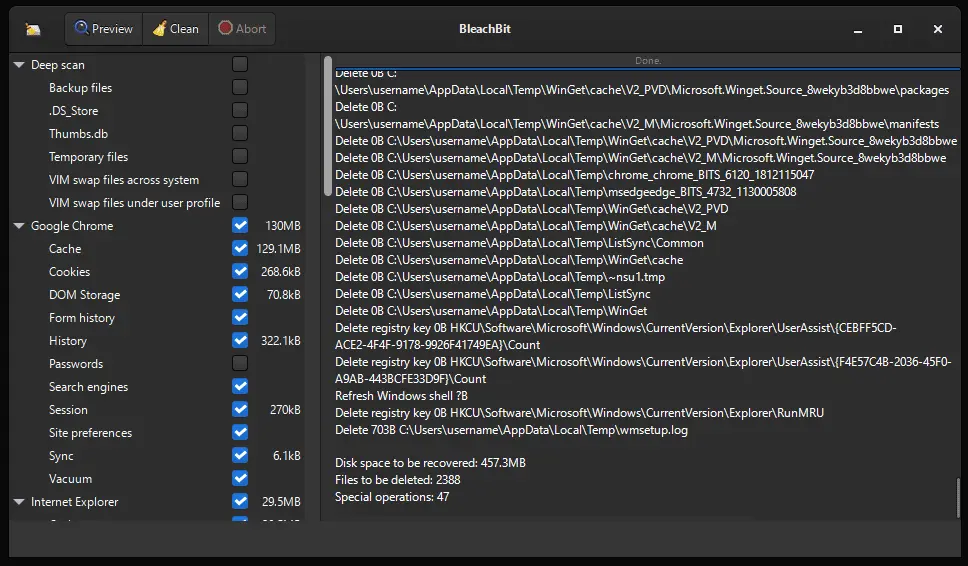This screenshot has width=968, height=566.
Task: Click the Cache 129.1MB size value
Action: coord(278,249)
